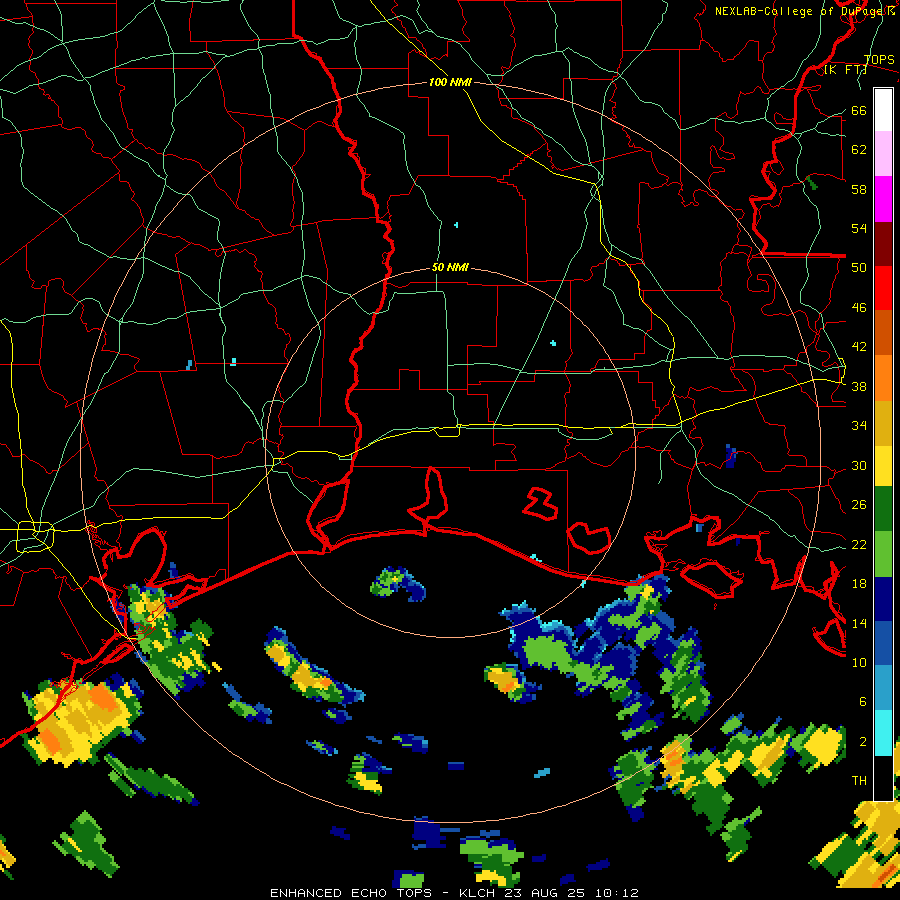Click the light green legend swatch
900x900 pixels.
tap(883, 554)
